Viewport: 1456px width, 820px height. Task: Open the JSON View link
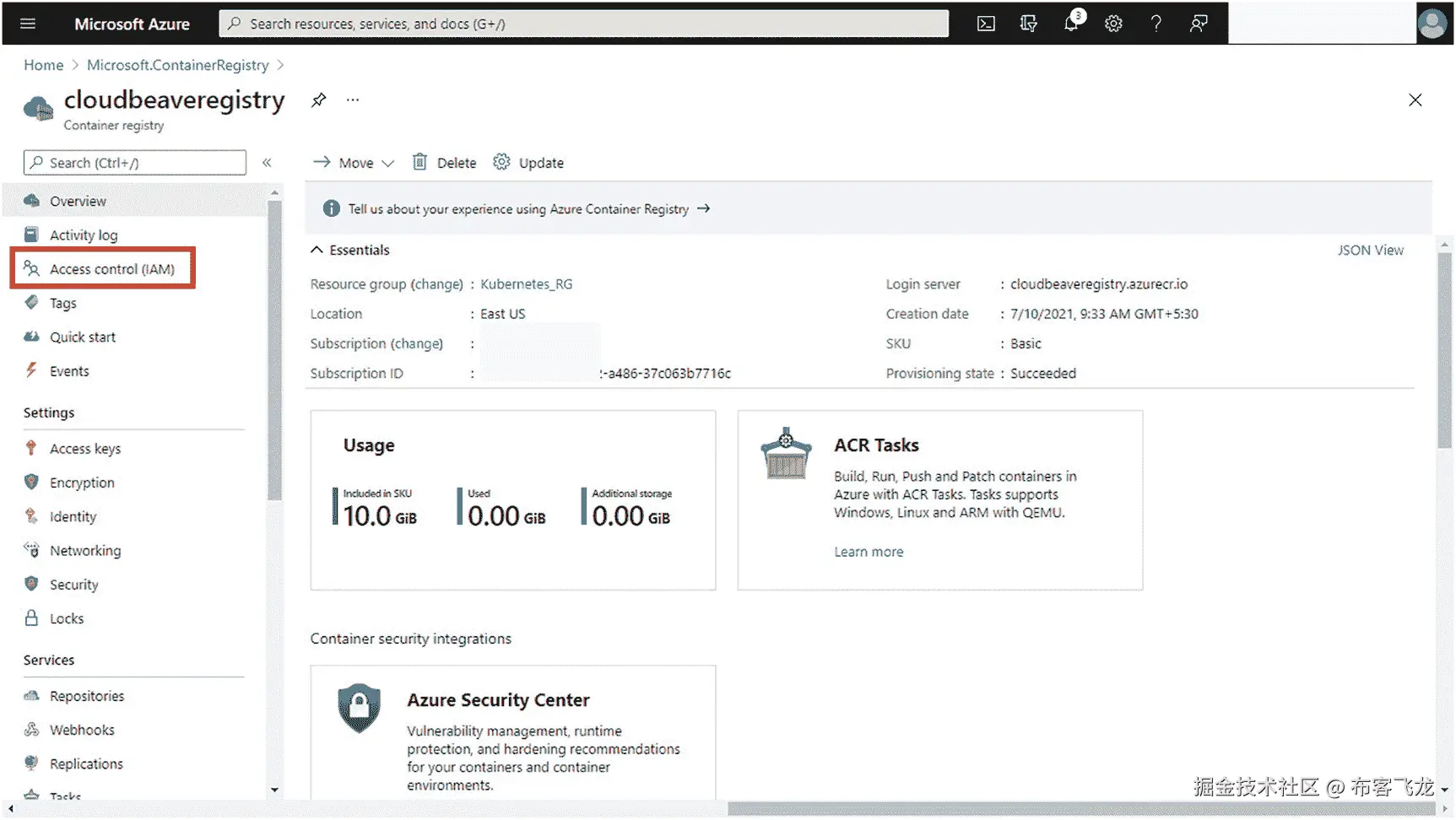tap(1370, 251)
